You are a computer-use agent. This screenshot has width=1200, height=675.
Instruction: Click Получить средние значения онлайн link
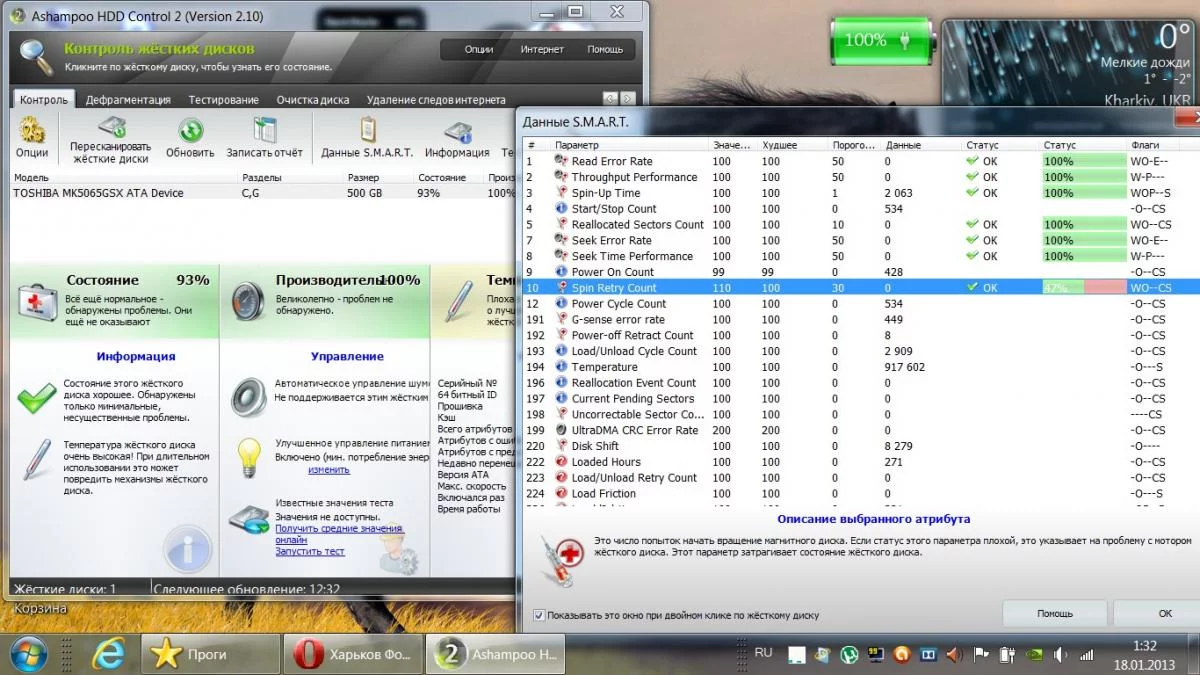(x=338, y=534)
